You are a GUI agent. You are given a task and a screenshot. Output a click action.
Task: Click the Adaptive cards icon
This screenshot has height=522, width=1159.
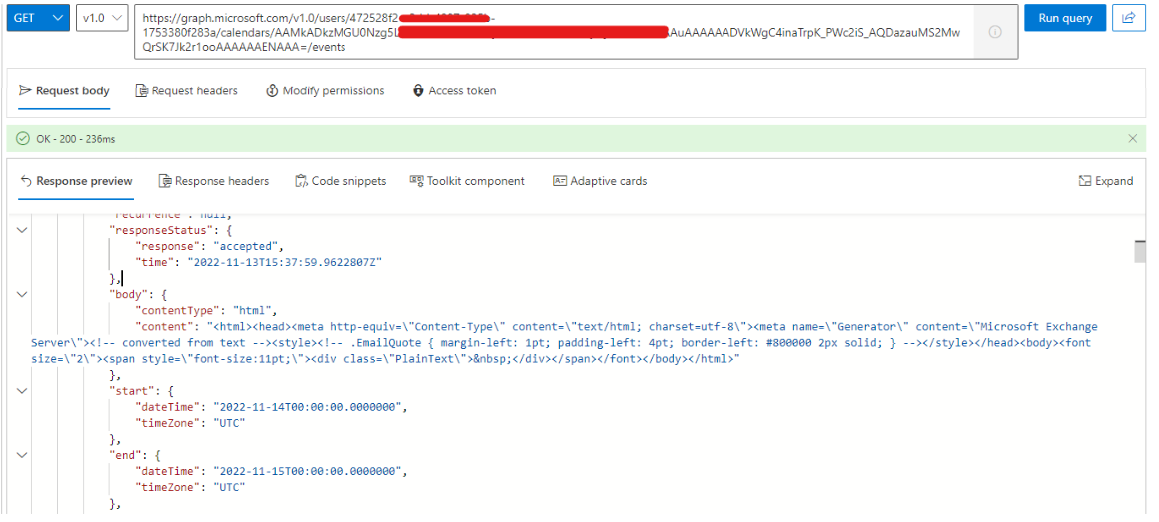(560, 181)
